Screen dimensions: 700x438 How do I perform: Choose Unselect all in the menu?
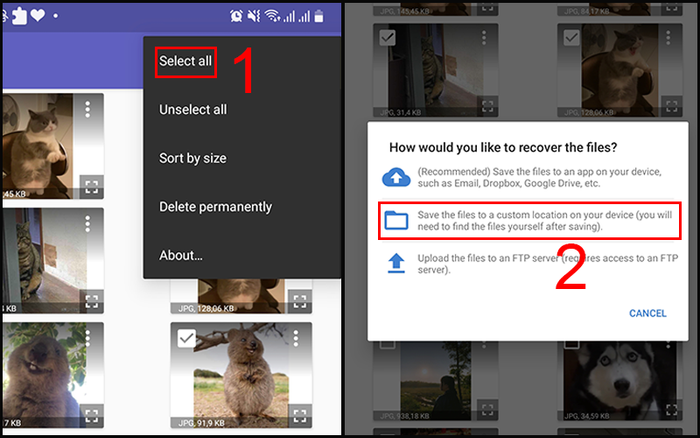tap(193, 109)
